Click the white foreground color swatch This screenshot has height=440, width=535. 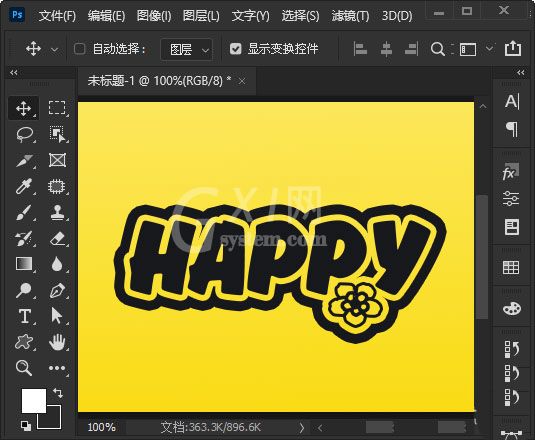[33, 401]
